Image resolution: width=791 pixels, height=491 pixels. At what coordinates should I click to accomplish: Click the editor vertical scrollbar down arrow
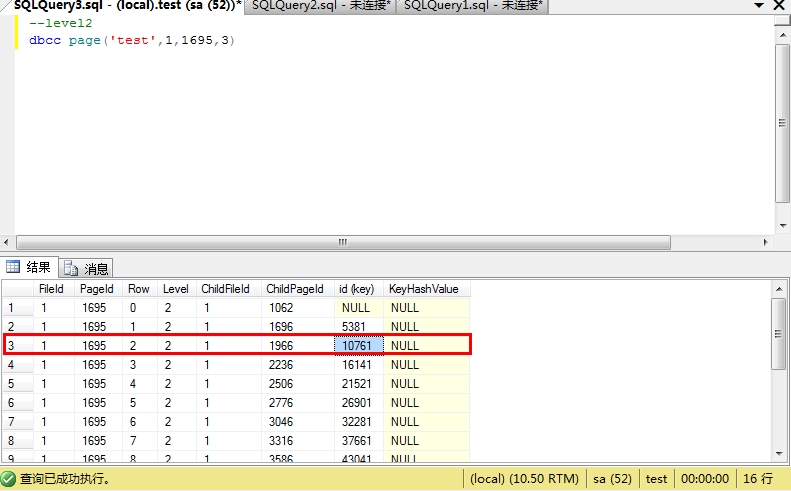782,226
